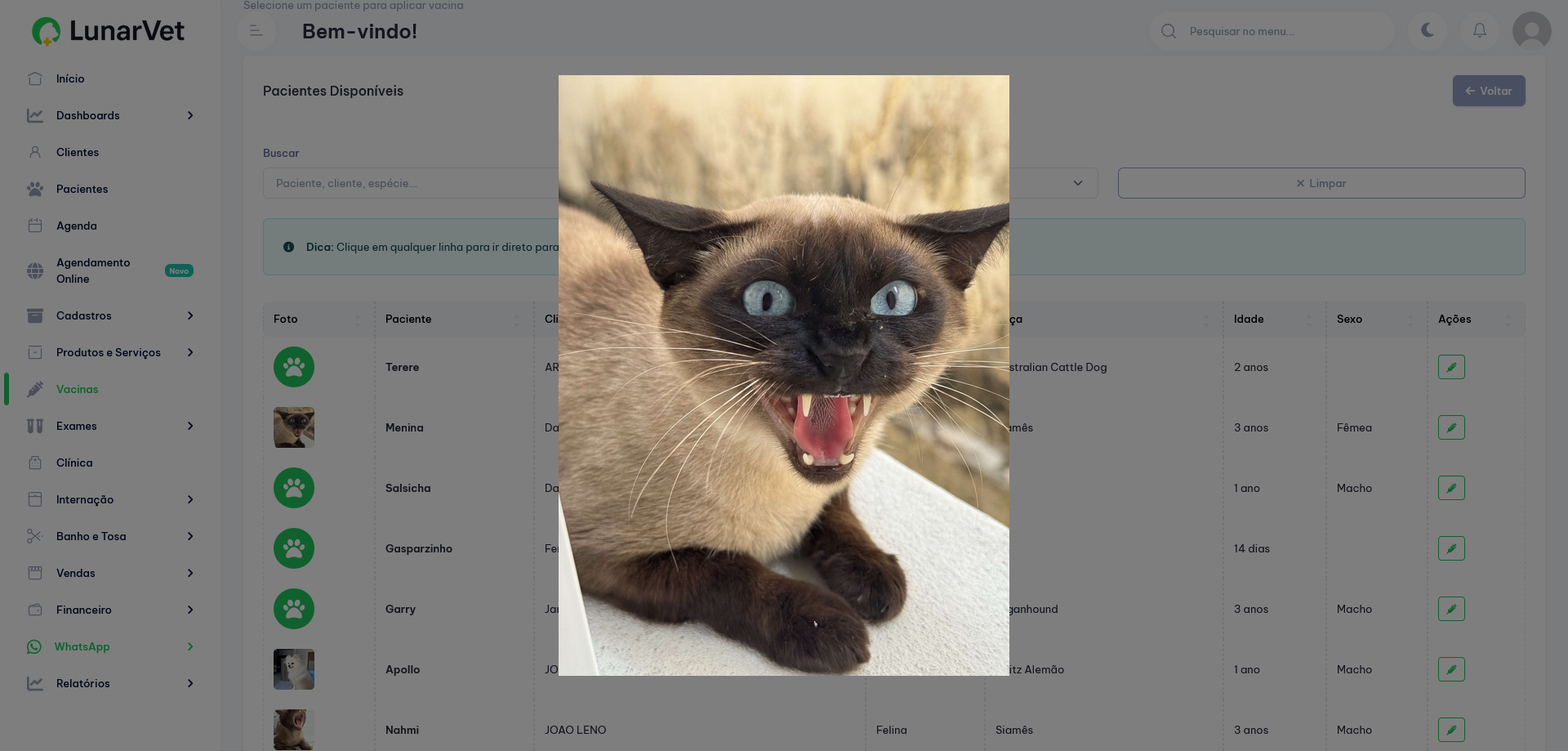Apply vaccine to Salsicha syringe icon

pyautogui.click(x=1451, y=488)
